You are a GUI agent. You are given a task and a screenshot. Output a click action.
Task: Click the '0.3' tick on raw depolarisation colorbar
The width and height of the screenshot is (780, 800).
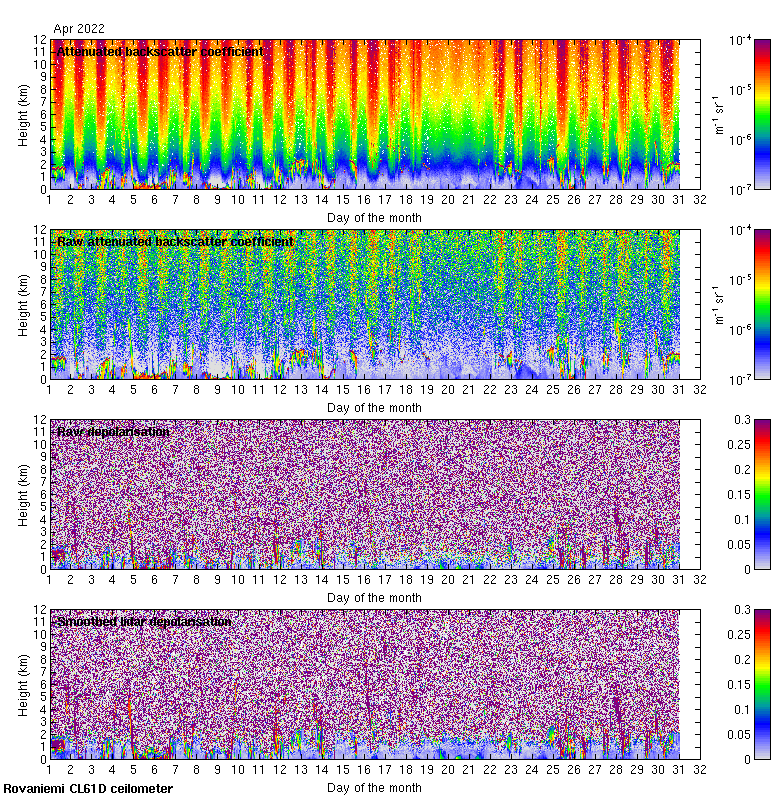[x=742, y=419]
